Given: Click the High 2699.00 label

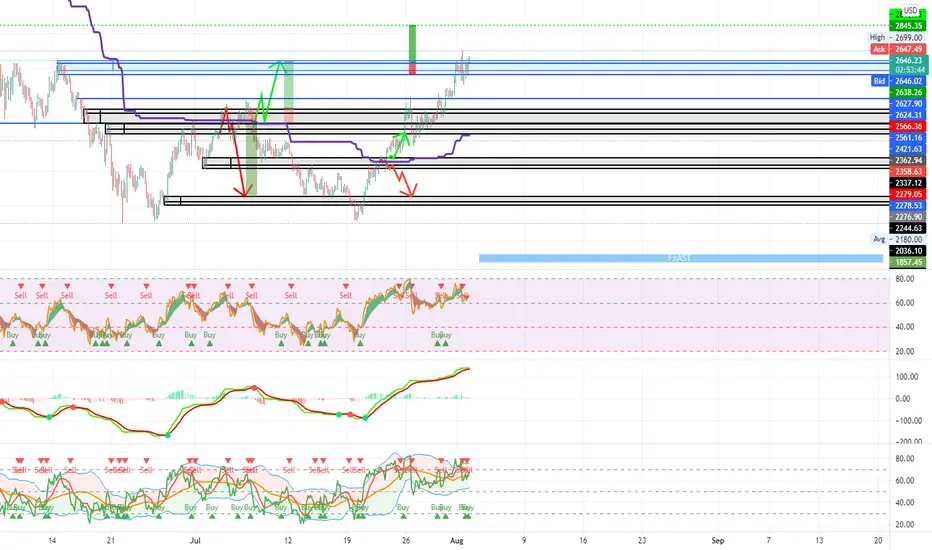Looking at the screenshot, I should point(896,37).
